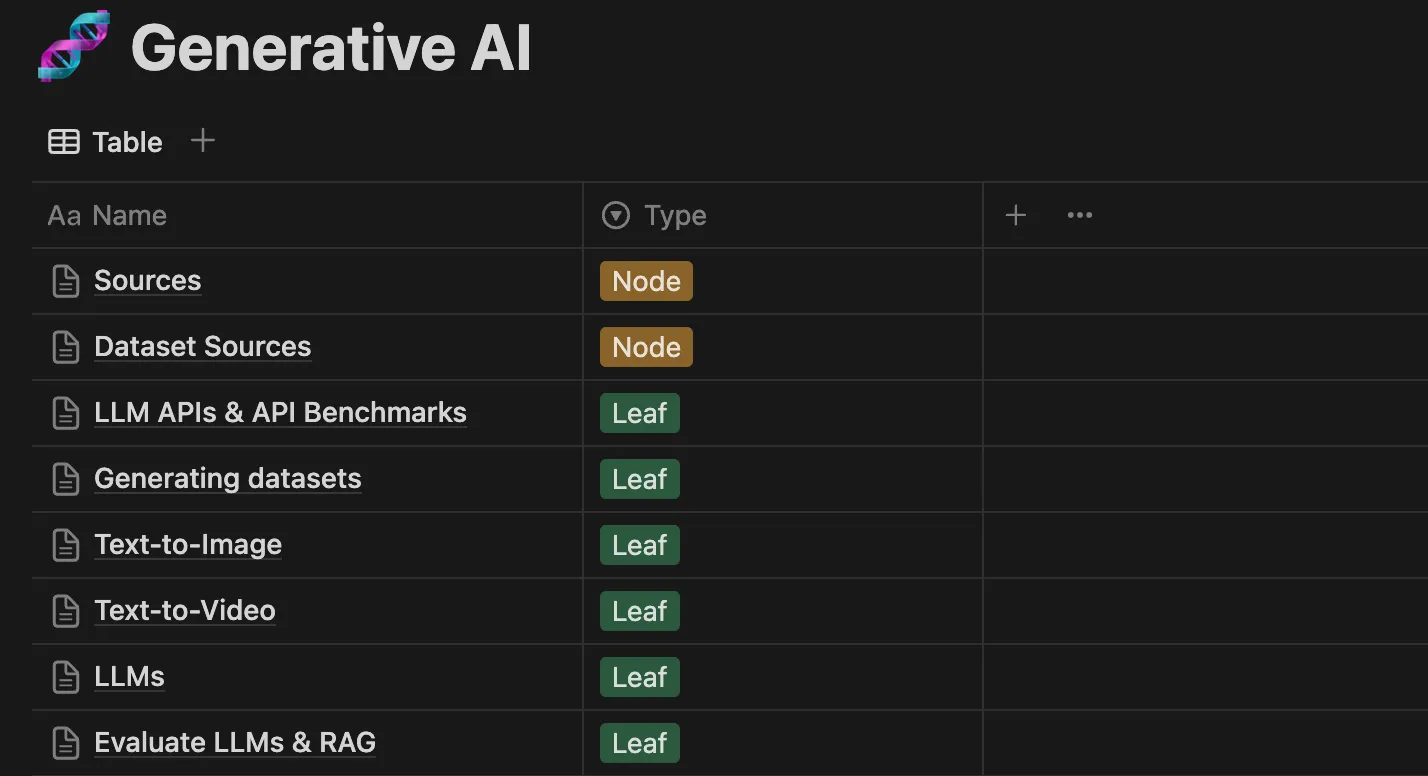The image size is (1428, 776).
Task: Click the DNA page icon next to Generative AI
Action: click(73, 45)
